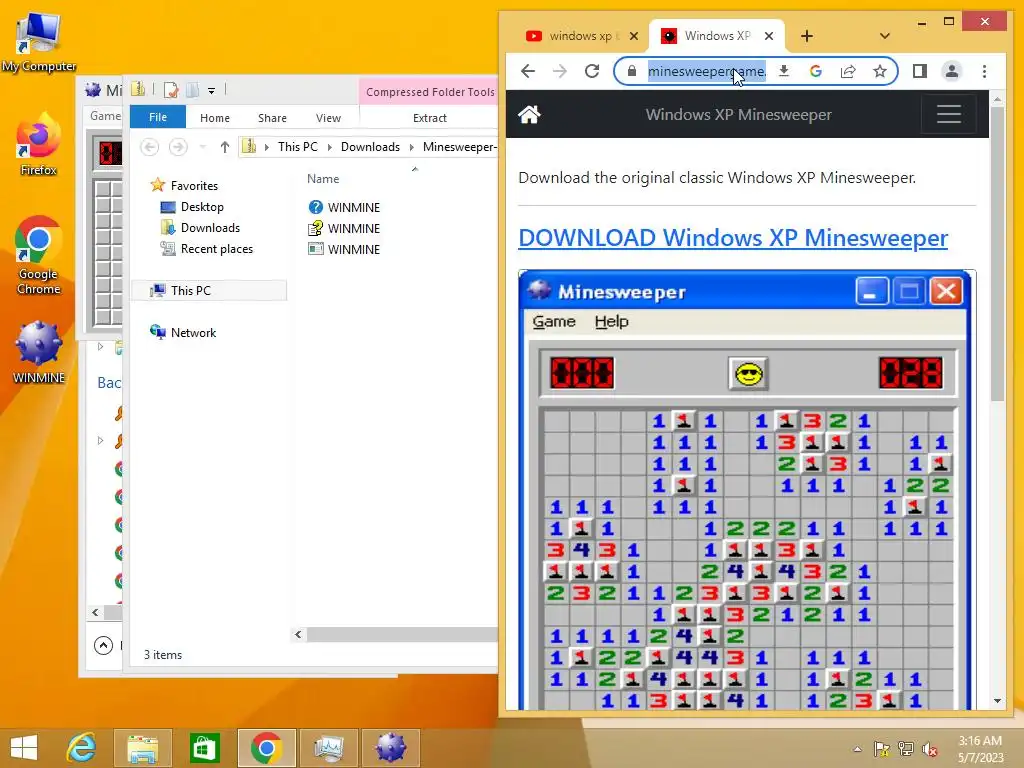1024x768 pixels.
Task: Open the Explorer View tab
Action: click(328, 118)
